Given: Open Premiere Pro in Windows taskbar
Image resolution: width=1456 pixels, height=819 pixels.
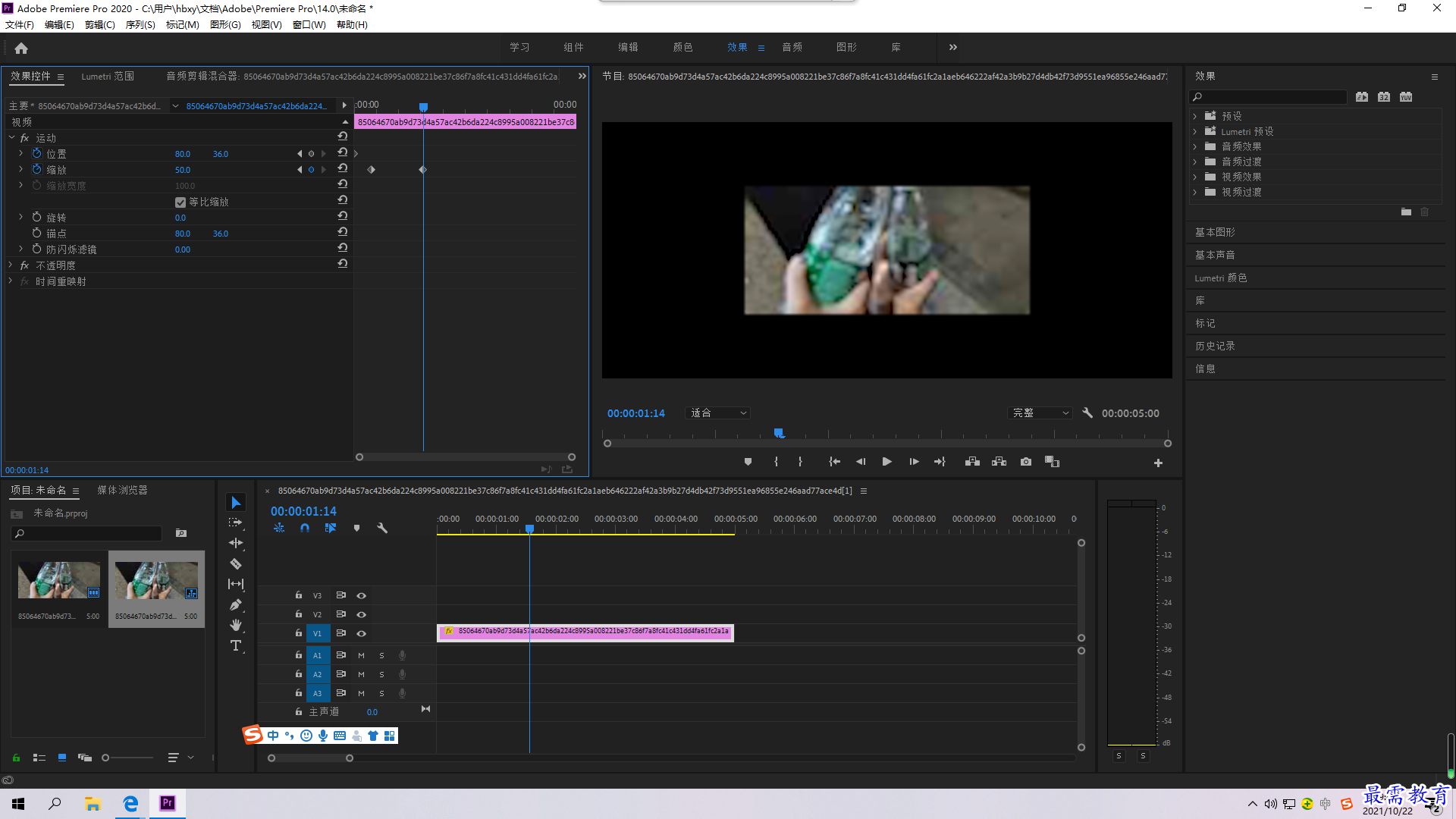Looking at the screenshot, I should (168, 803).
